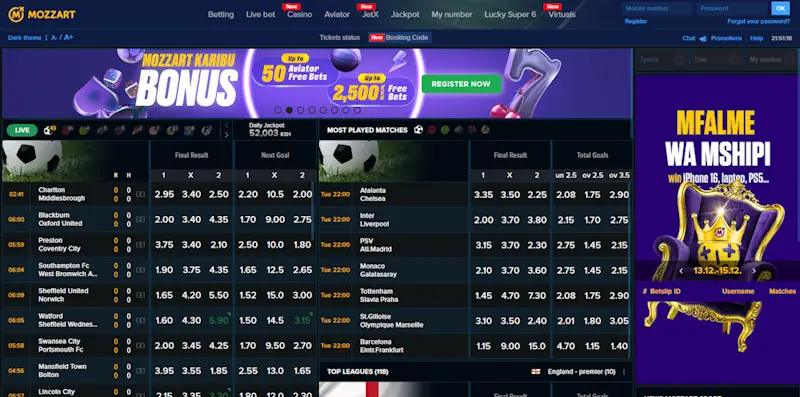Viewport: 800px width, 397px height.
Task: Open the JetX game tab
Action: coord(370,14)
